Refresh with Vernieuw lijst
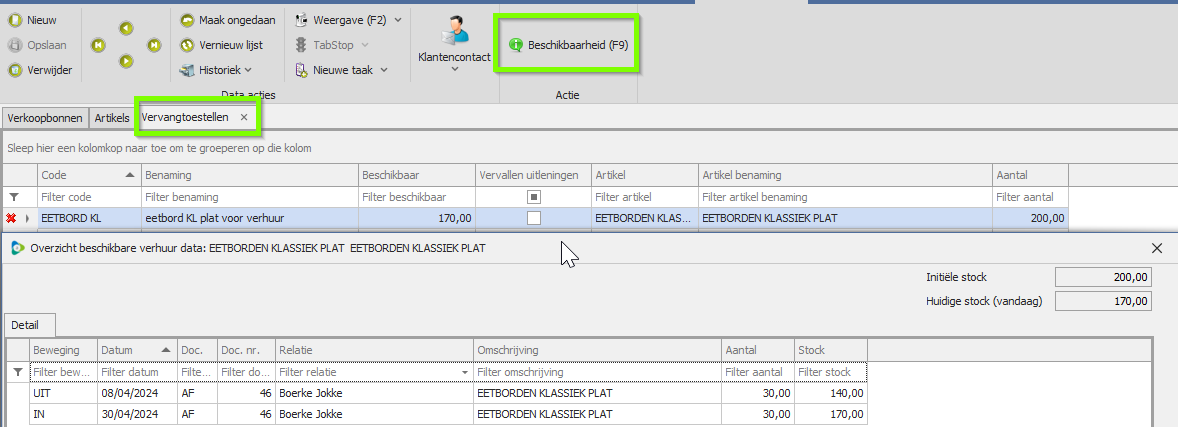The image size is (1178, 427). [x=222, y=45]
